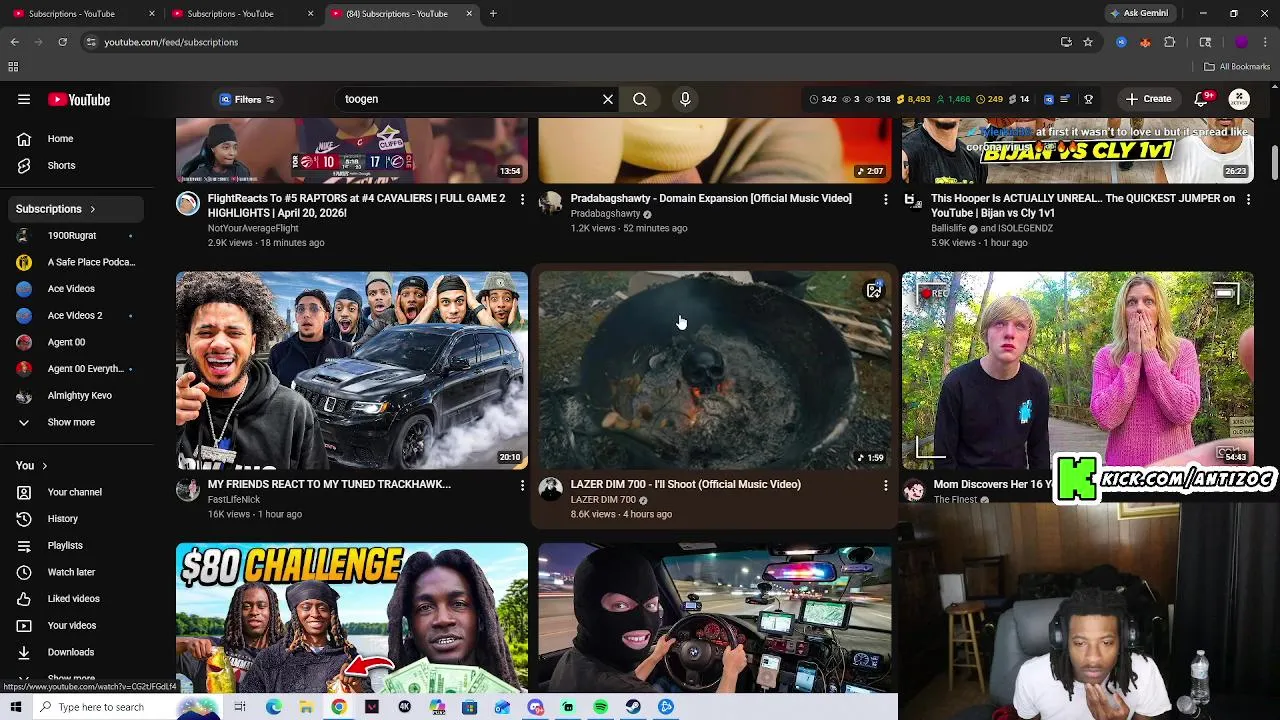Click the address bar URL
Image resolution: width=1280 pixels, height=720 pixels.
[171, 42]
